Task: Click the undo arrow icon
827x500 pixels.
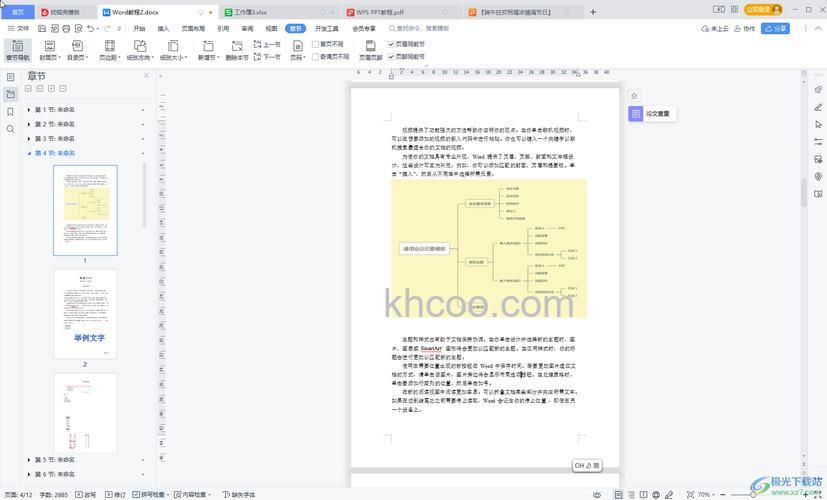Action: point(91,28)
